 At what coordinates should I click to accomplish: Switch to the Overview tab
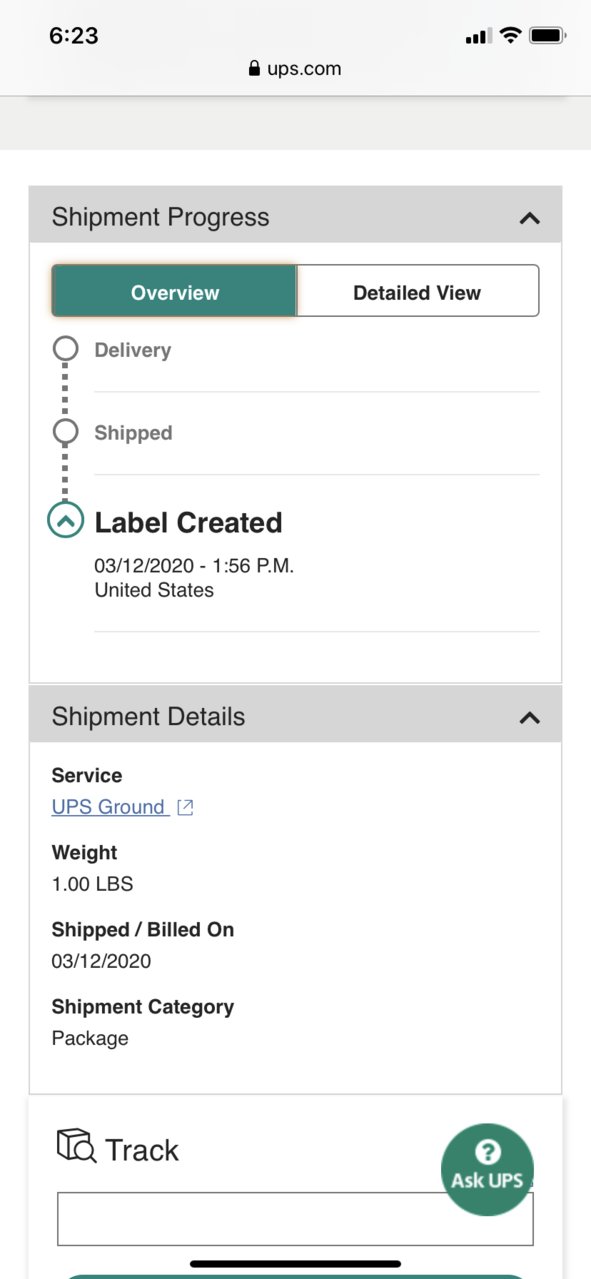click(x=175, y=292)
